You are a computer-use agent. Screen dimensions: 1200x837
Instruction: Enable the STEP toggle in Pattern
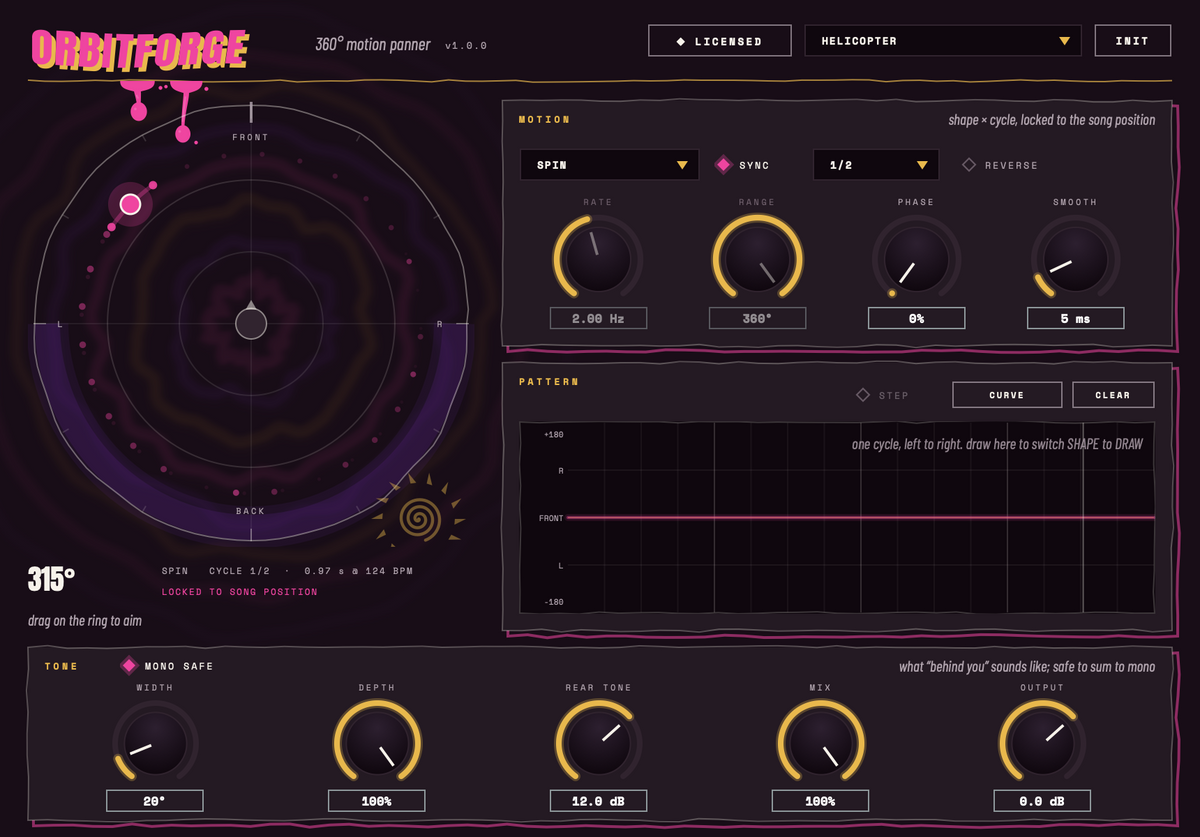coord(883,395)
